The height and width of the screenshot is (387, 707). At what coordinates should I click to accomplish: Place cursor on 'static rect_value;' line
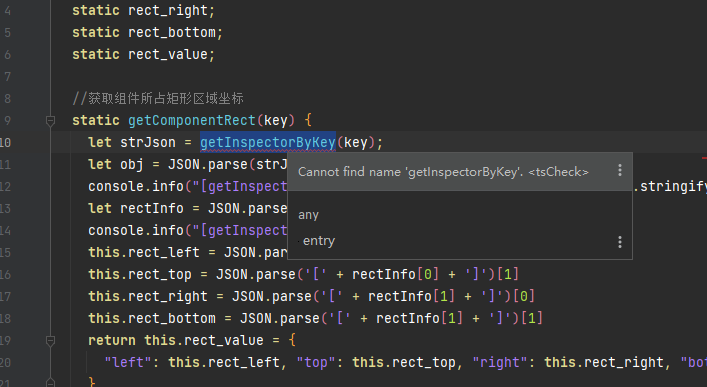coord(143,55)
